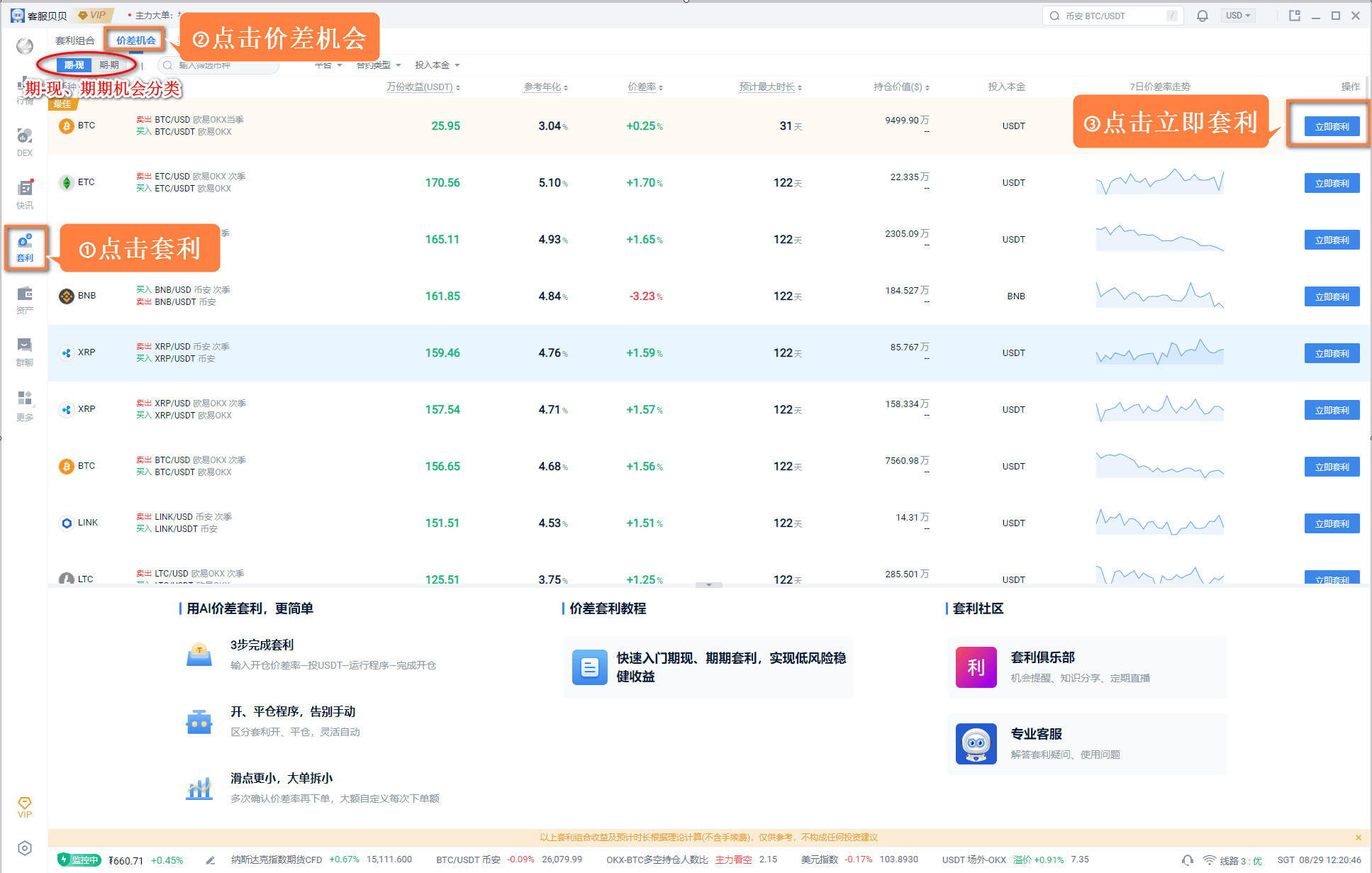Viewport: 1372px width, 873px height.
Task: Click the 币安 BTC/USDT search field
Action: 1112,16
